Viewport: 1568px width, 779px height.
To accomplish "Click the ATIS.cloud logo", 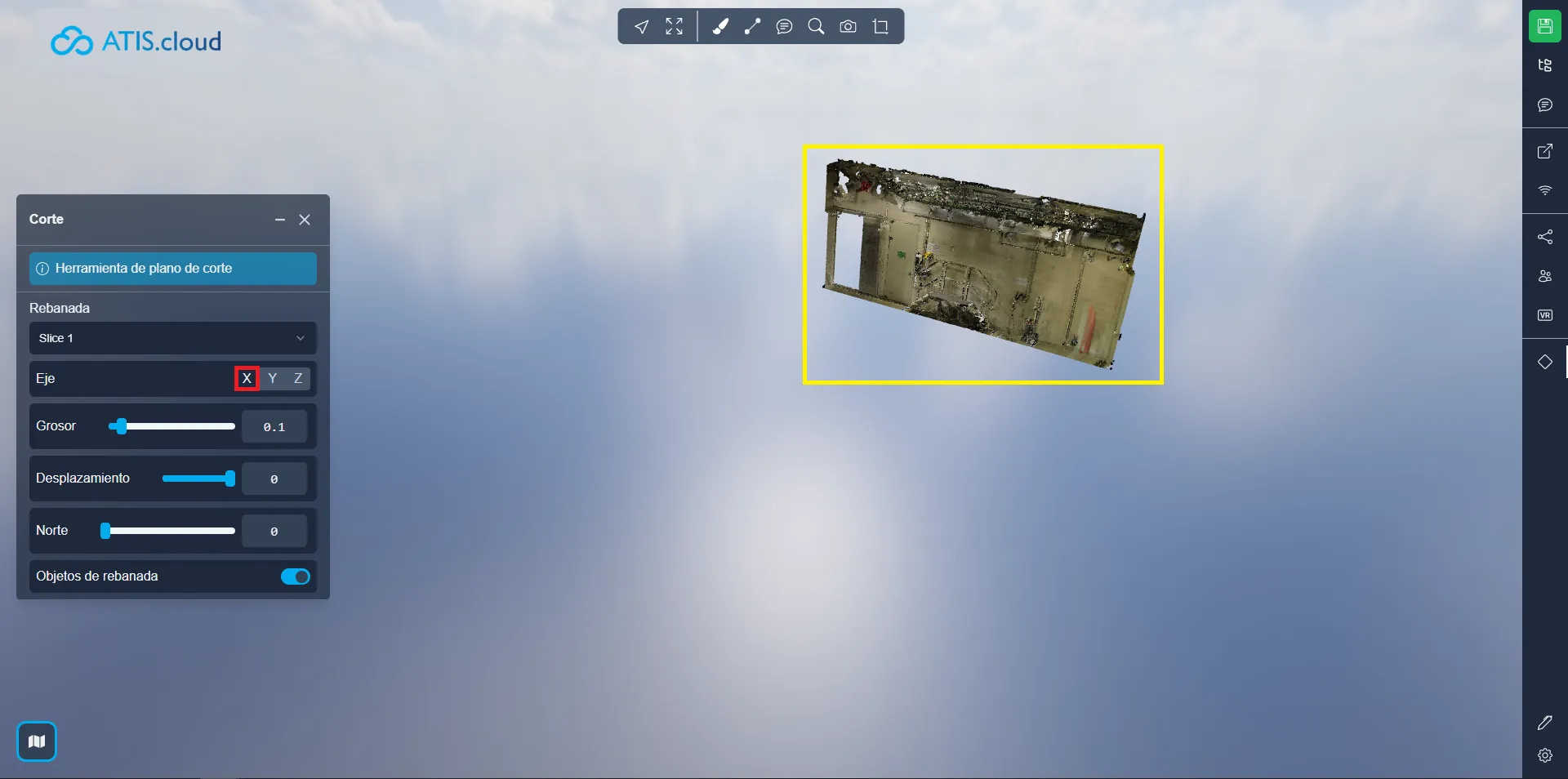I will click(136, 41).
